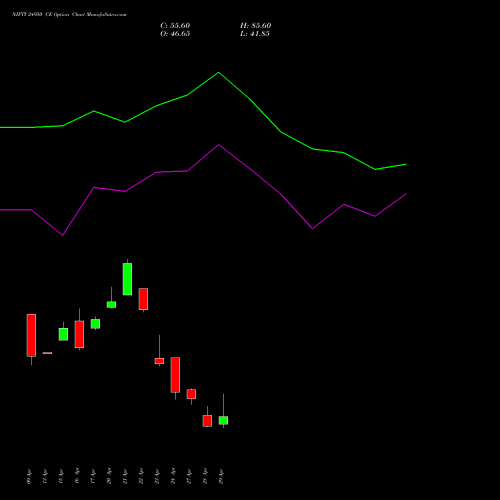Click the peak of the green line

[x=218, y=72]
